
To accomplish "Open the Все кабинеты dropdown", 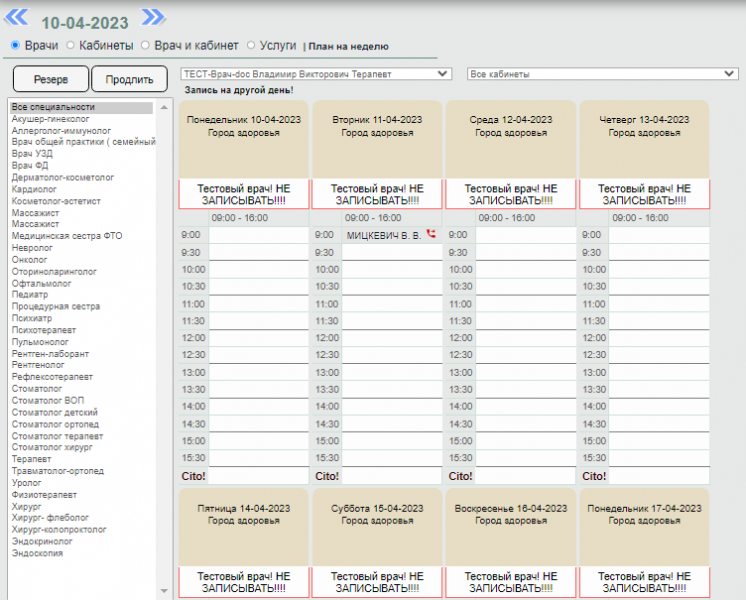I will (x=602, y=74).
